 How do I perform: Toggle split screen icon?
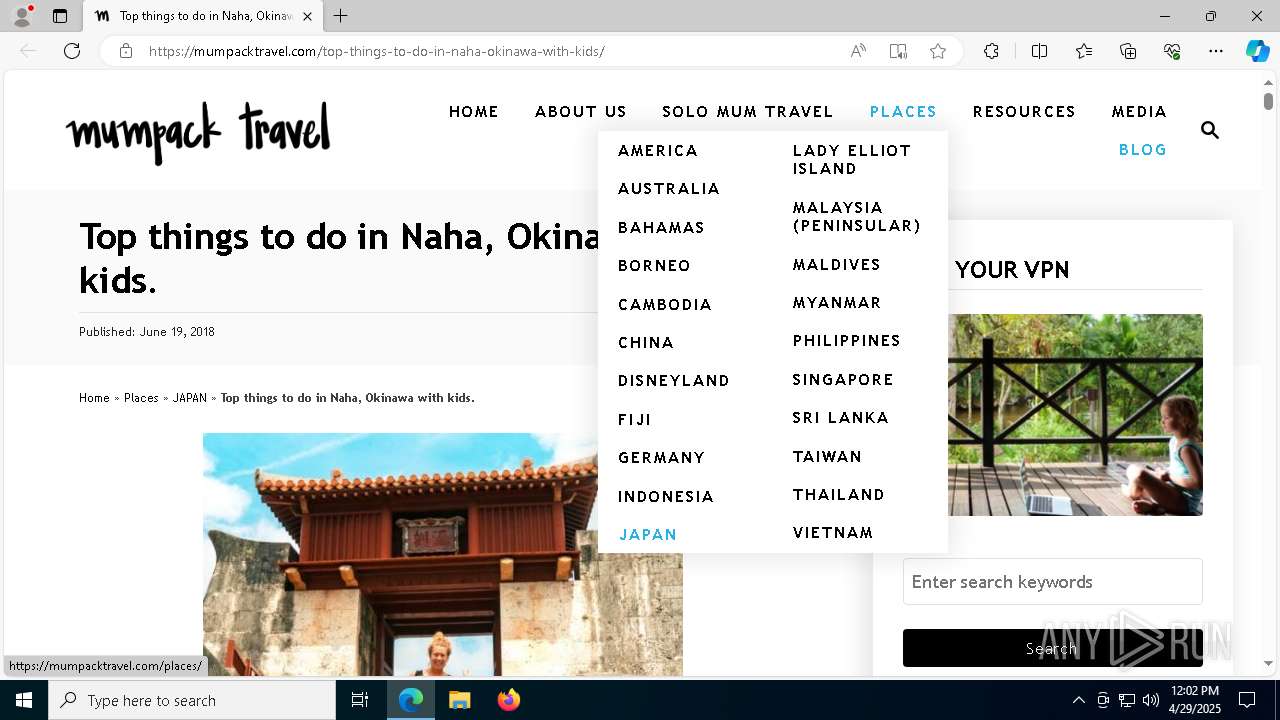1039,51
